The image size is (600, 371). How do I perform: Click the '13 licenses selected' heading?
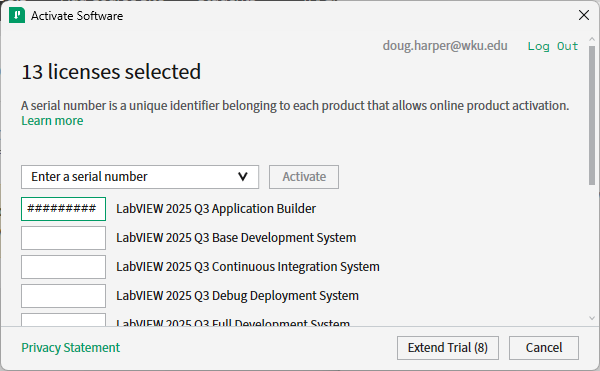click(x=111, y=72)
